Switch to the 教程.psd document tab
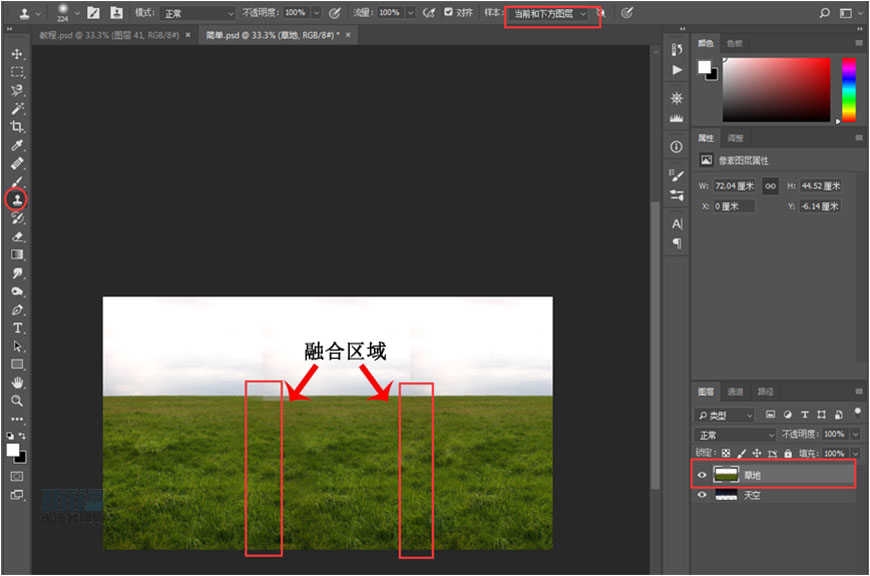870x576 pixels. pos(109,35)
